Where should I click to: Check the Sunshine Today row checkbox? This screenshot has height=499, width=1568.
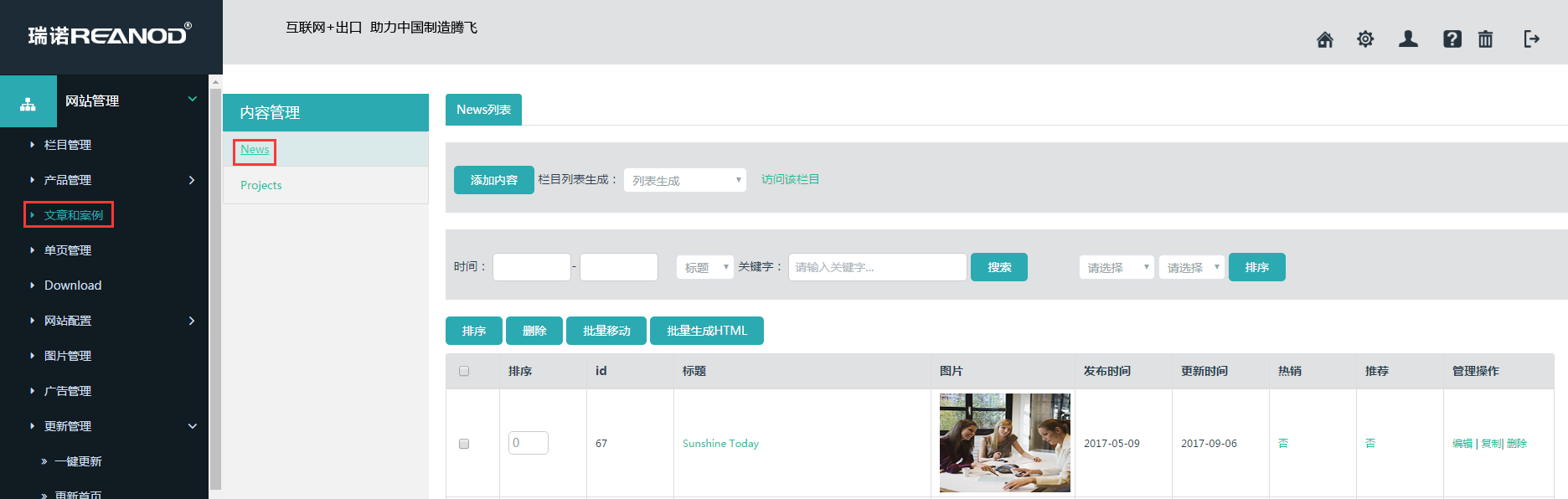pyautogui.click(x=464, y=444)
